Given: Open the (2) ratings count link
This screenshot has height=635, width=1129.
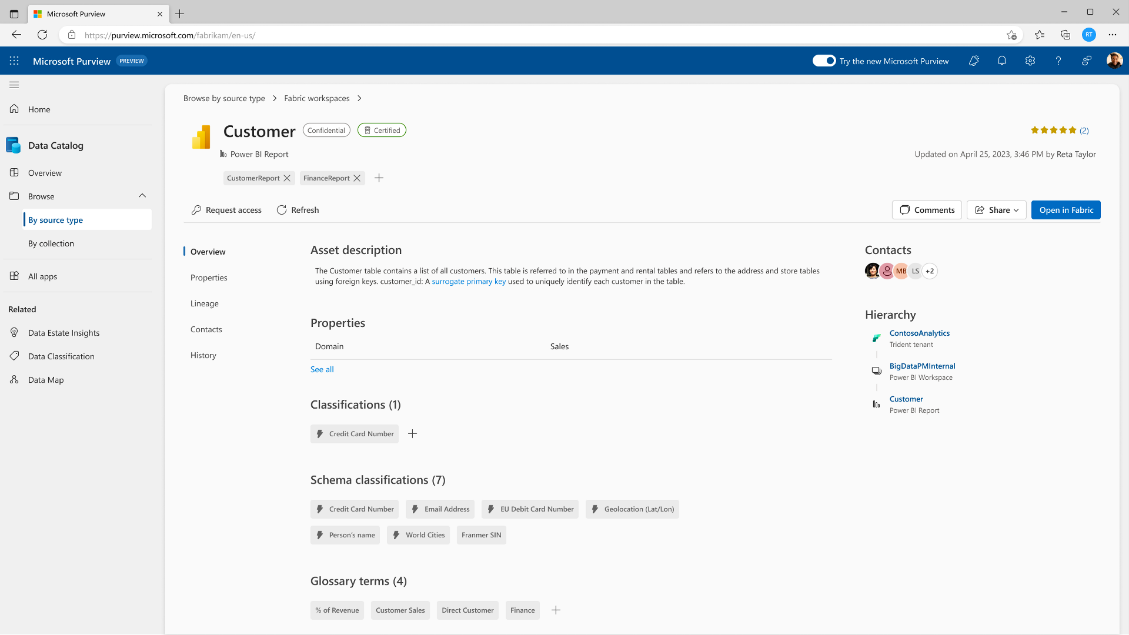Looking at the screenshot, I should click(x=1084, y=130).
